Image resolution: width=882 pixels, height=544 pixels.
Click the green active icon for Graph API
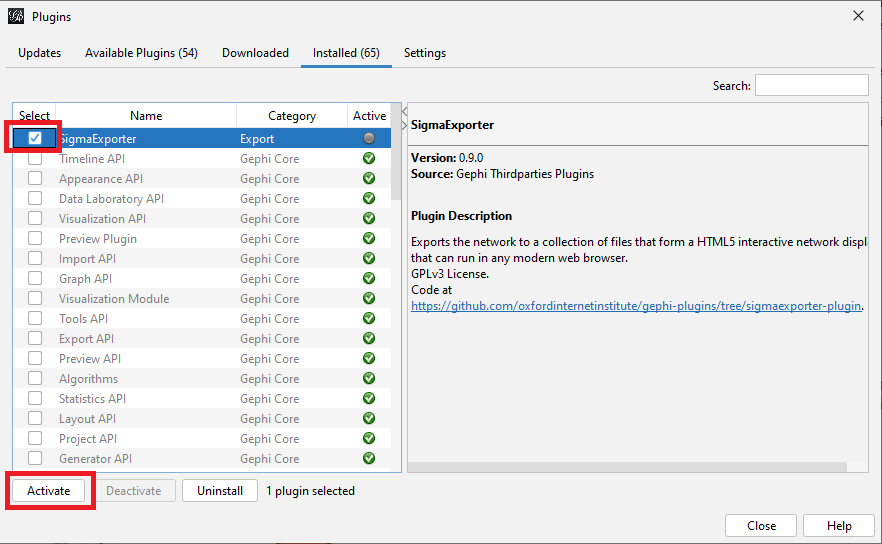coord(369,278)
